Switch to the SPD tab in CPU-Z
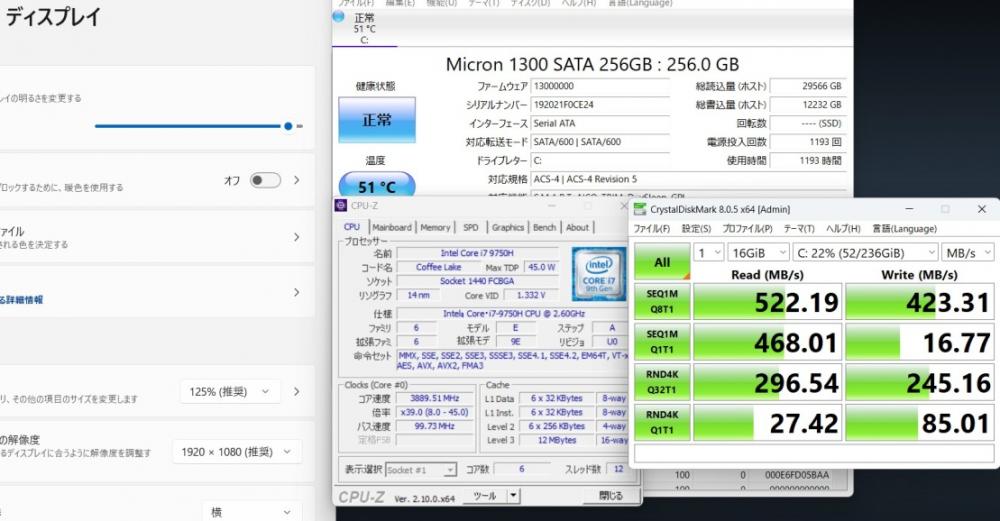Screen dimensions: 1000x521 click(x=471, y=228)
